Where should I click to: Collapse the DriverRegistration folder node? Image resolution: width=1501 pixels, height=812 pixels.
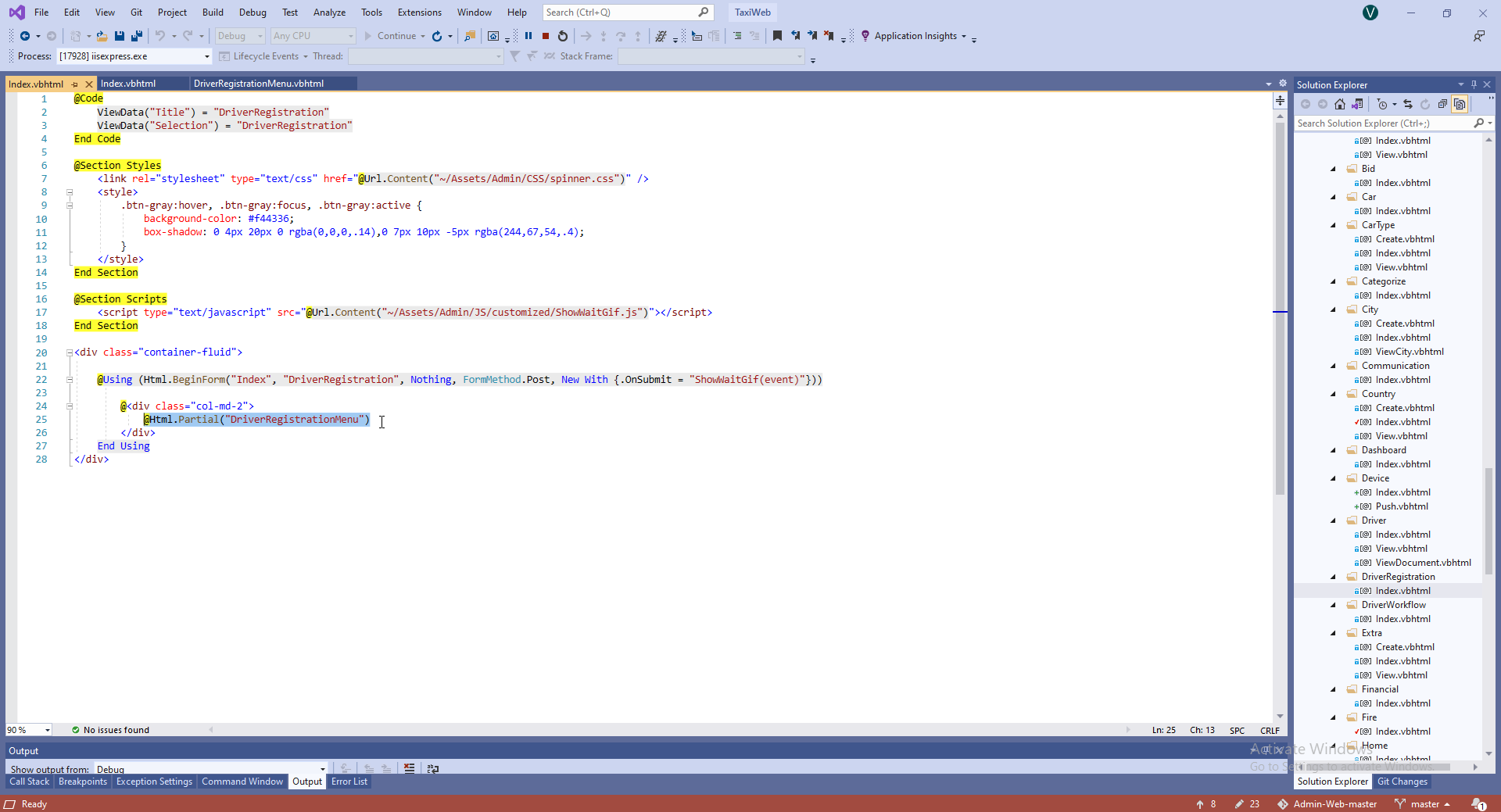click(x=1334, y=577)
